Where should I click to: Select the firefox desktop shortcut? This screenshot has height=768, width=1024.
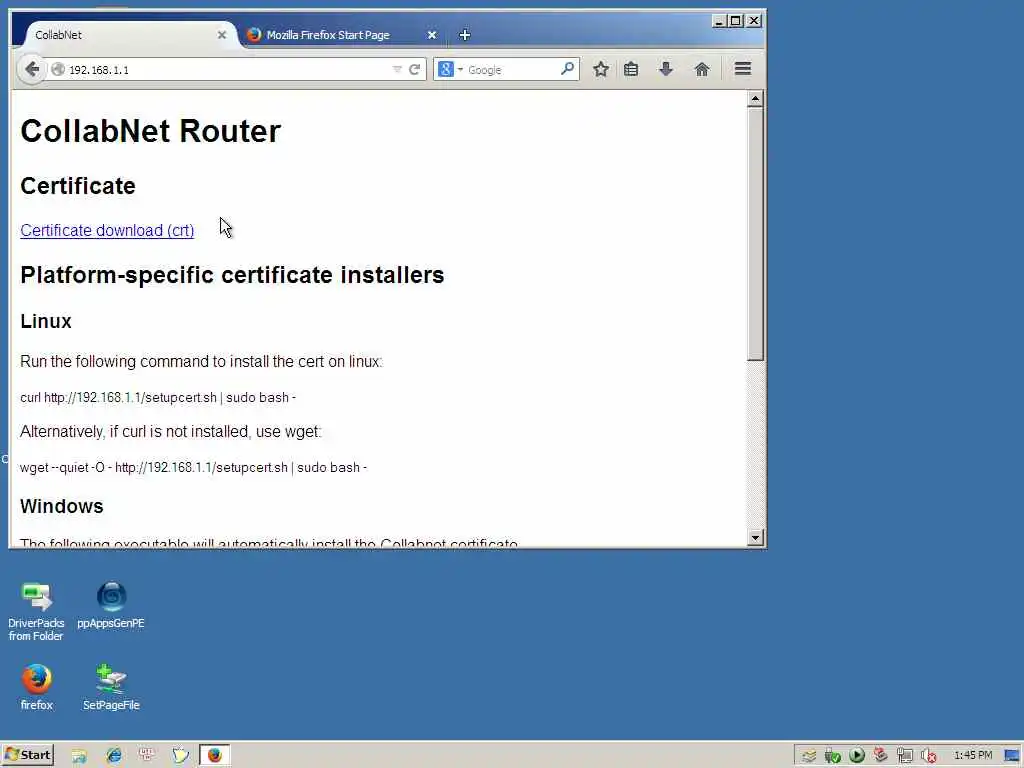[x=37, y=687]
